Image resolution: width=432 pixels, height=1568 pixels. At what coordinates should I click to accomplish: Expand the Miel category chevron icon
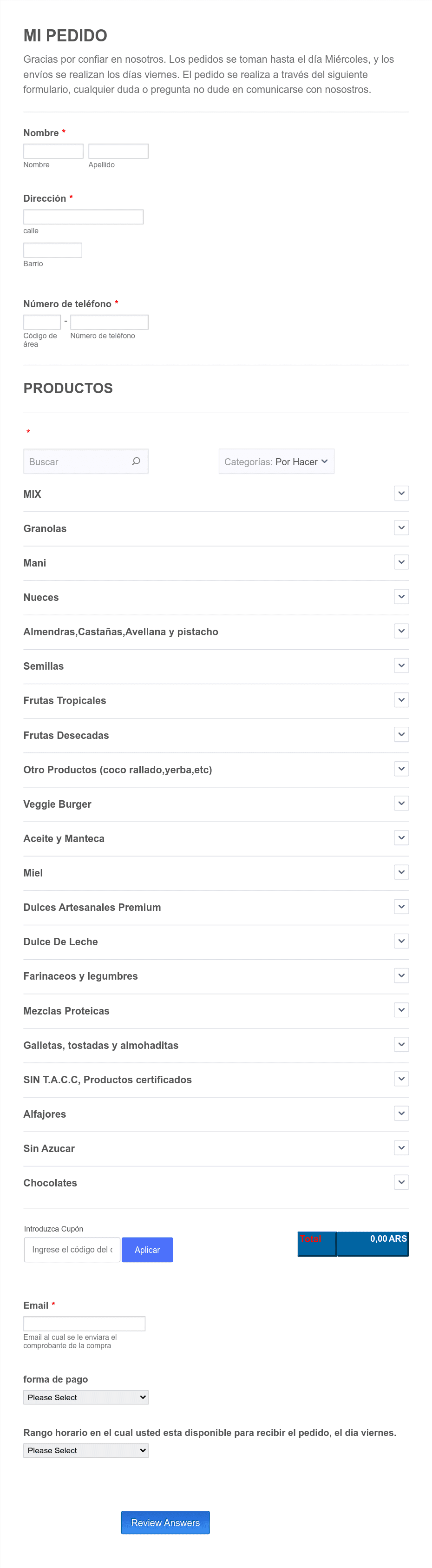(401, 872)
